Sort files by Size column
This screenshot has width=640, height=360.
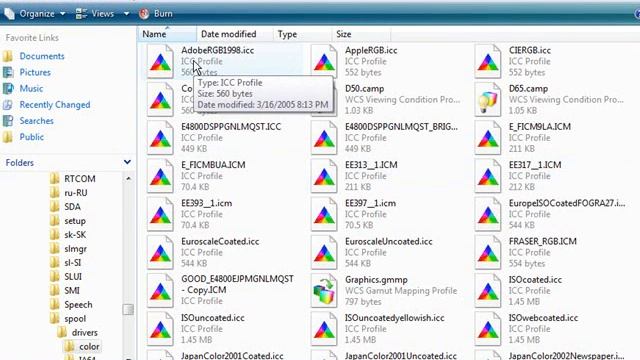tap(361, 34)
